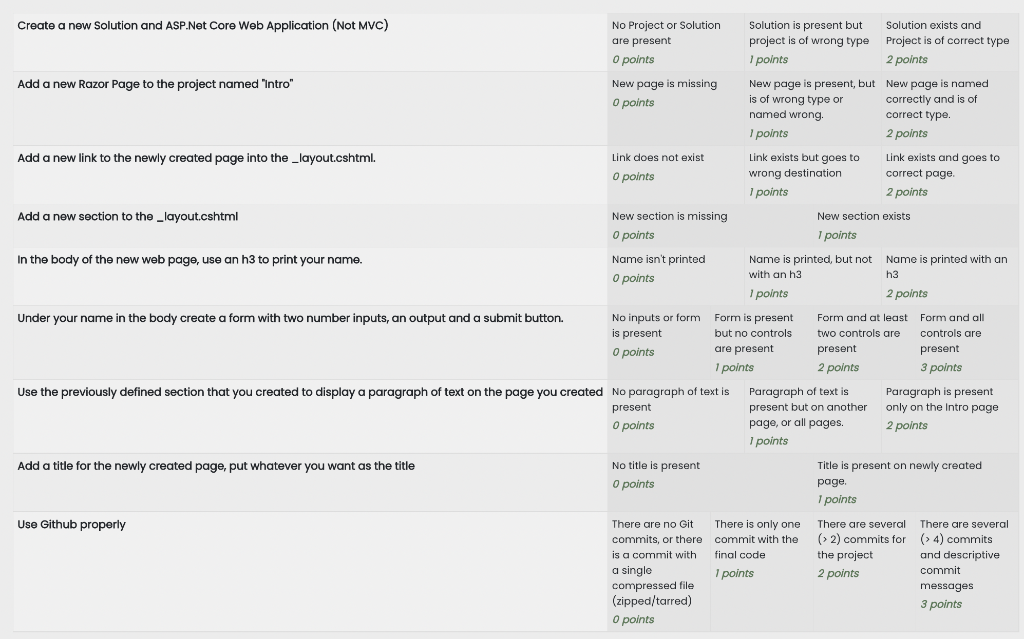This screenshot has width=1024, height=639.
Task: Pick 'Paragraph is present only on the Intro page'
Action: pyautogui.click(x=950, y=417)
